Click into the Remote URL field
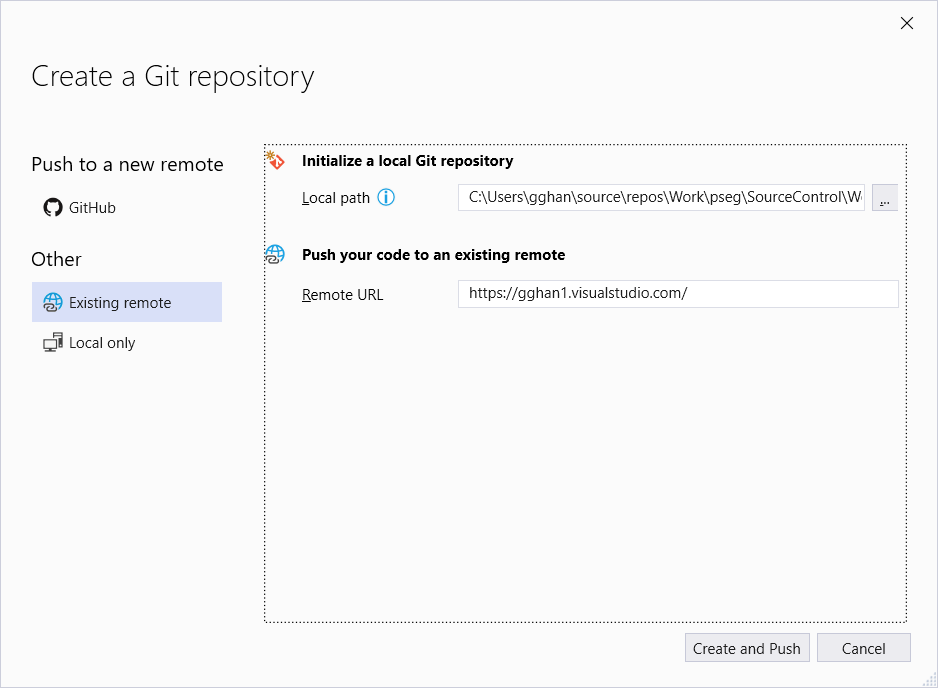Screen dimensions: 938x688 678,294
